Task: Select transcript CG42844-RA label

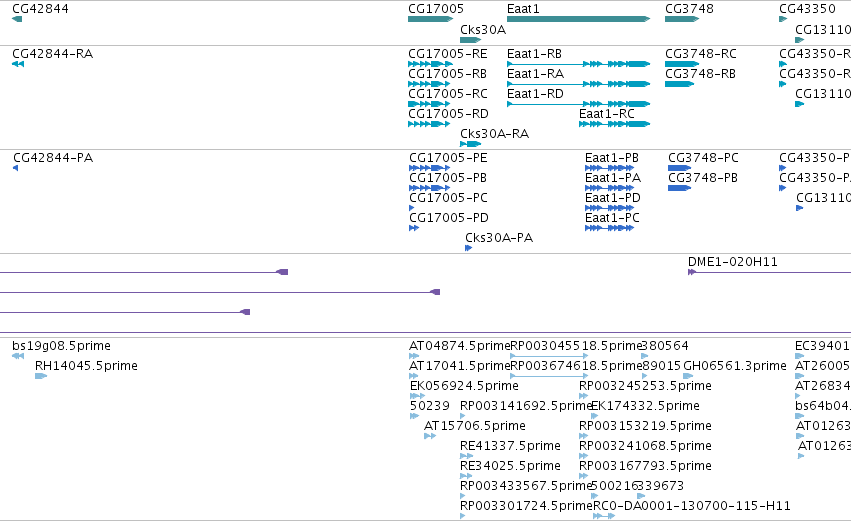Action: click(x=52, y=54)
